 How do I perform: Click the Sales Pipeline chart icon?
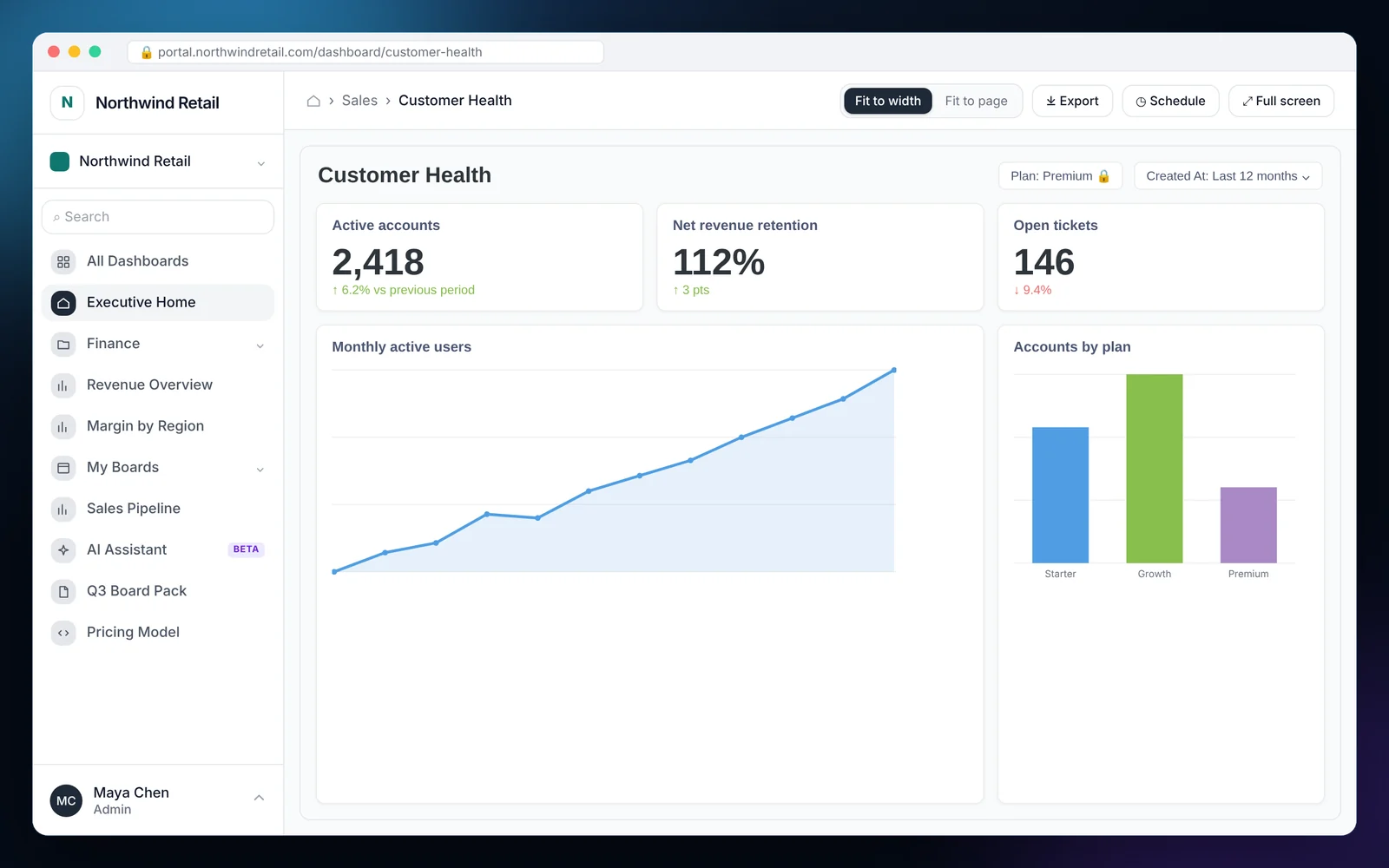[63, 509]
